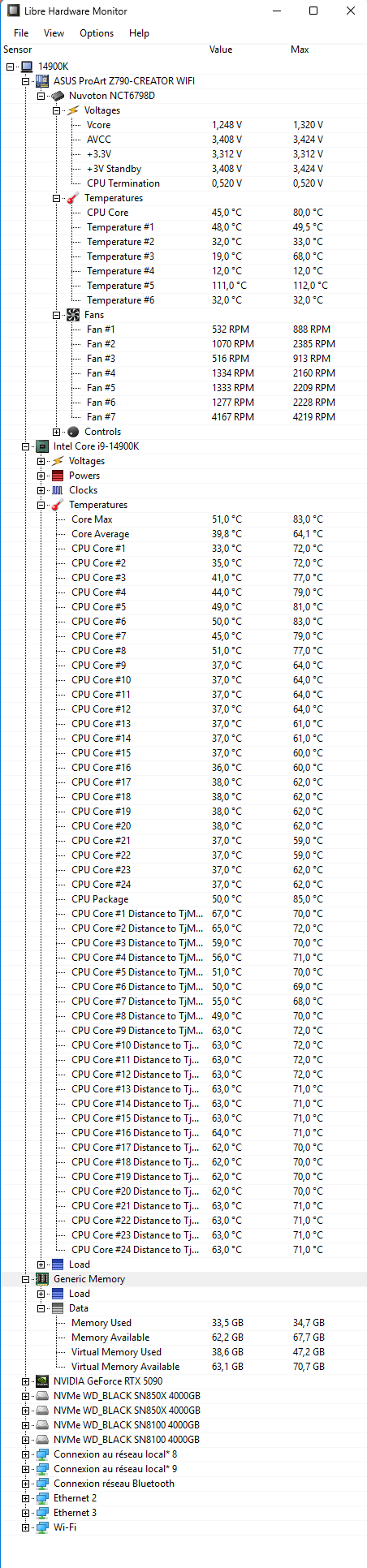
Task: Expand the Wi-Fi node
Action: tap(26, 1527)
